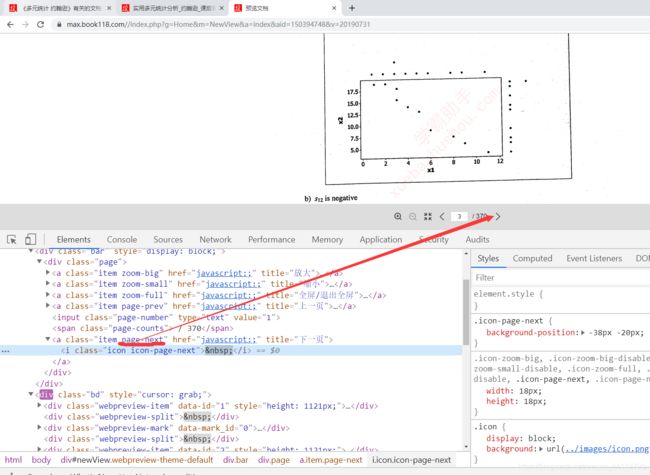Viewport: 650px width, 475px height.
Task: Go to previous page arrow in viewer
Action: pos(442,216)
